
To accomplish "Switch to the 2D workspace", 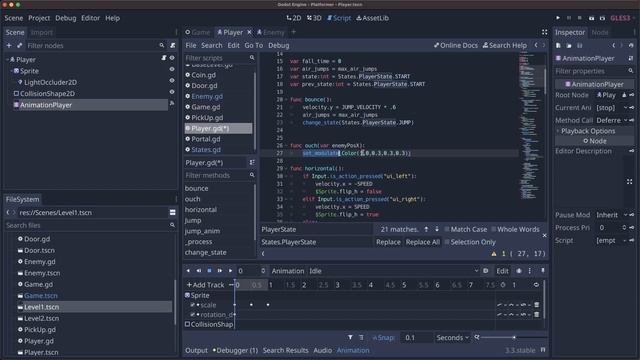I will click(x=293, y=18).
